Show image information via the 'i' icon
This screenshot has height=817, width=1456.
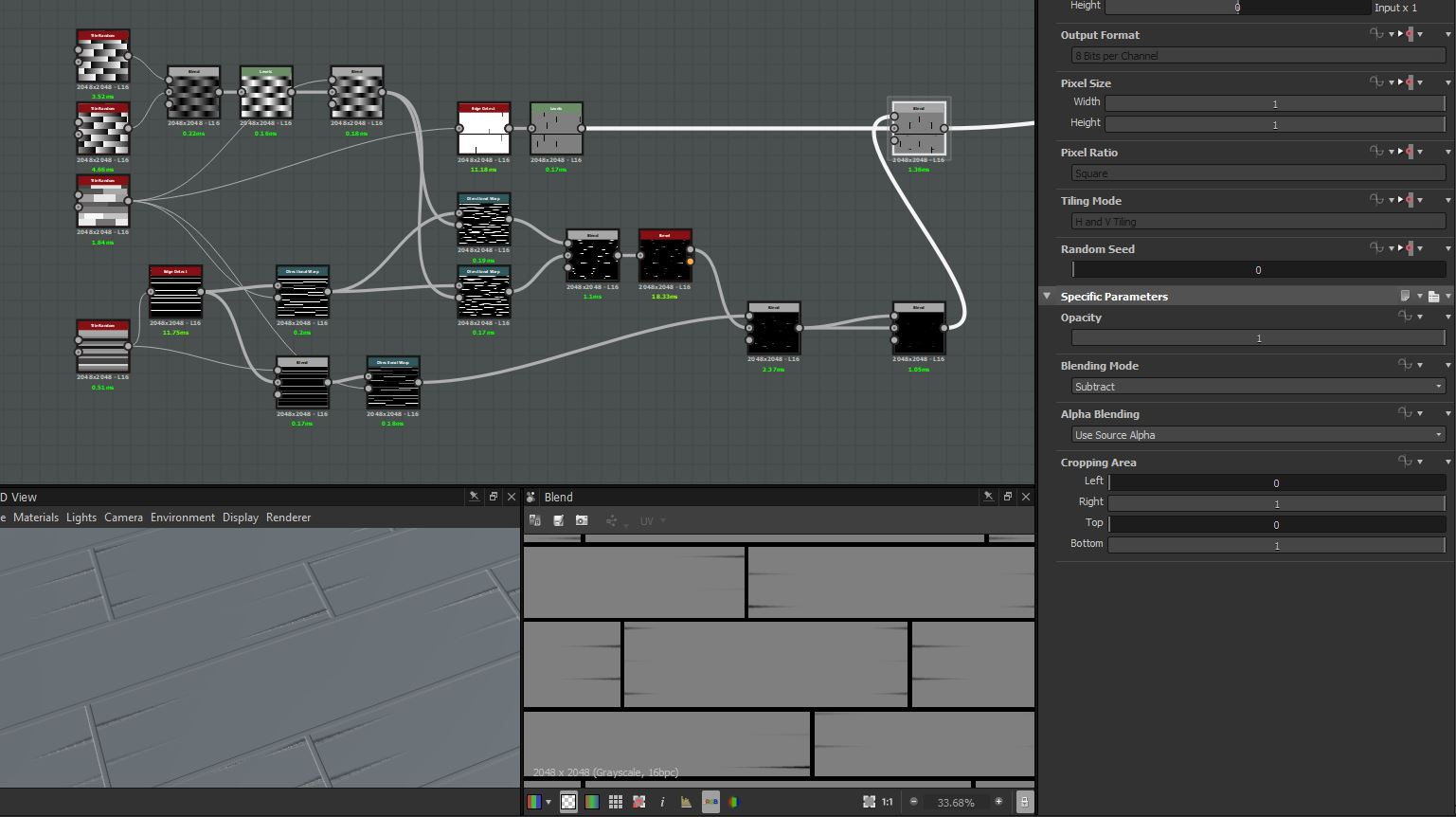click(662, 802)
